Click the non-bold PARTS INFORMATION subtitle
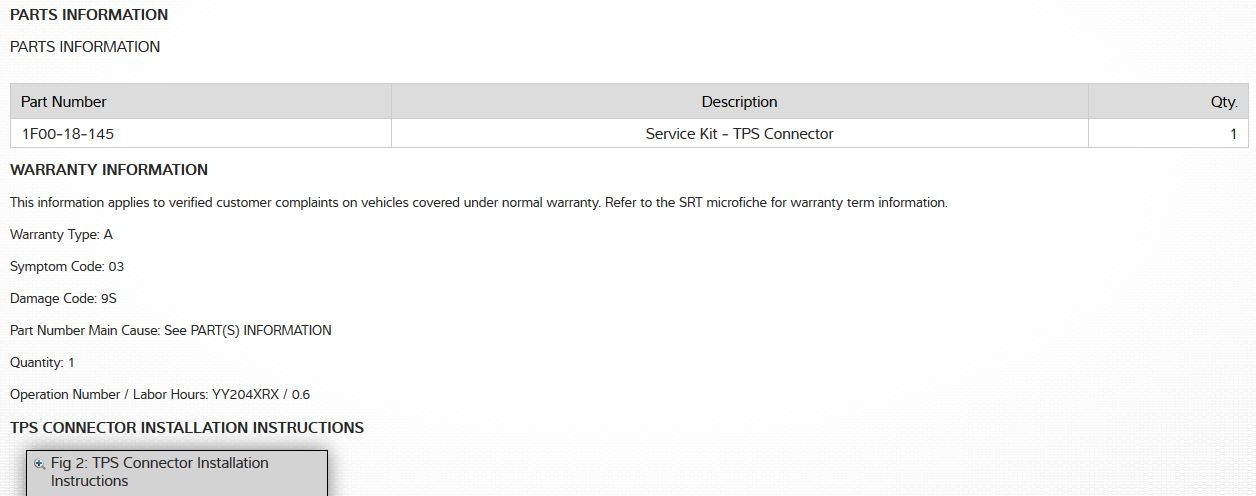Image resolution: width=1256 pixels, height=496 pixels. point(85,47)
